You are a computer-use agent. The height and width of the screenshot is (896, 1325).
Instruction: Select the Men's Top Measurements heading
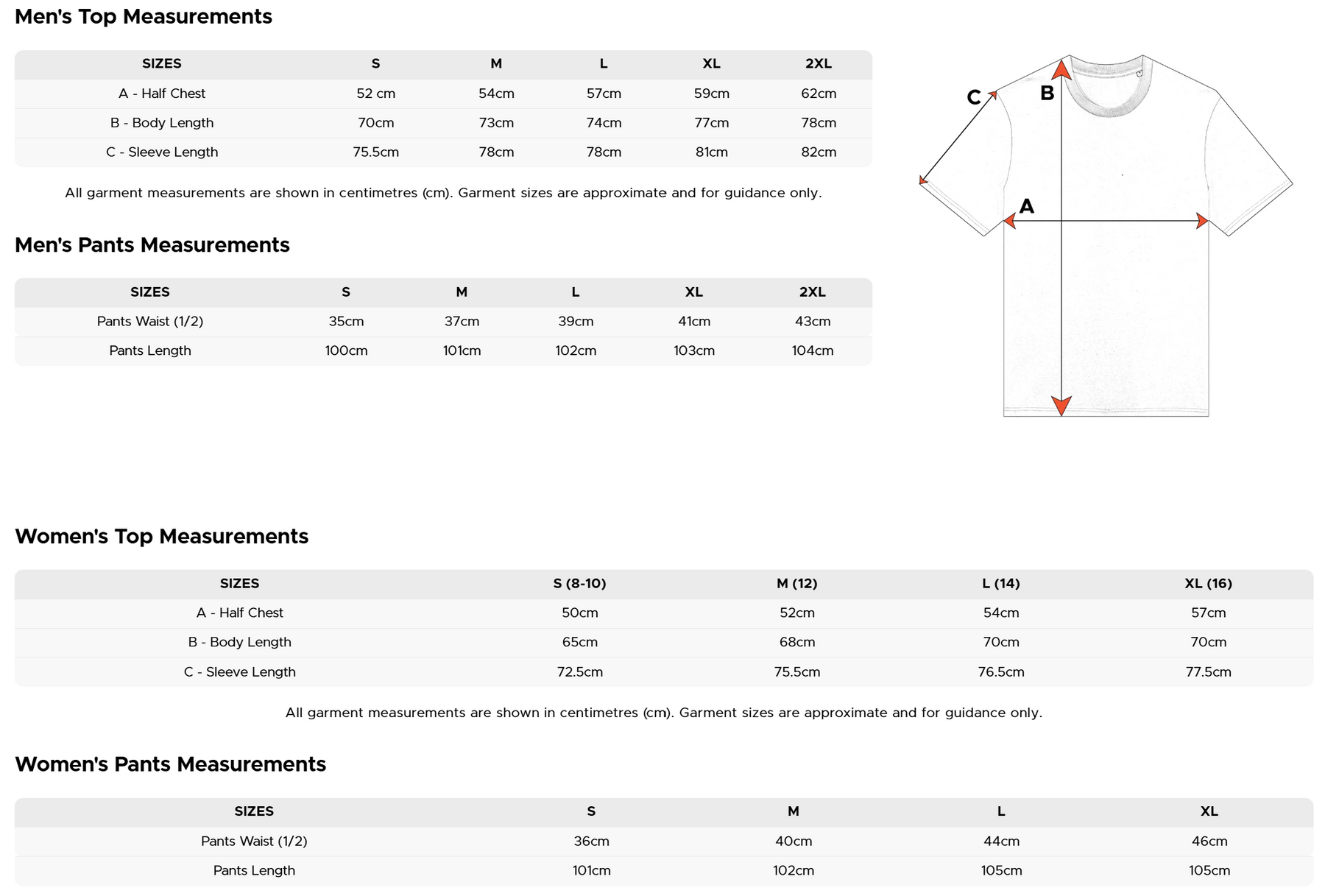144,17
